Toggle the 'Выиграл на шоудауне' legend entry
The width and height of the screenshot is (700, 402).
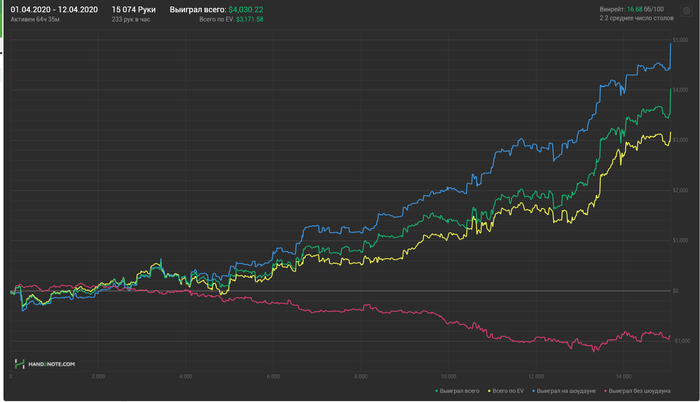(x=563, y=391)
